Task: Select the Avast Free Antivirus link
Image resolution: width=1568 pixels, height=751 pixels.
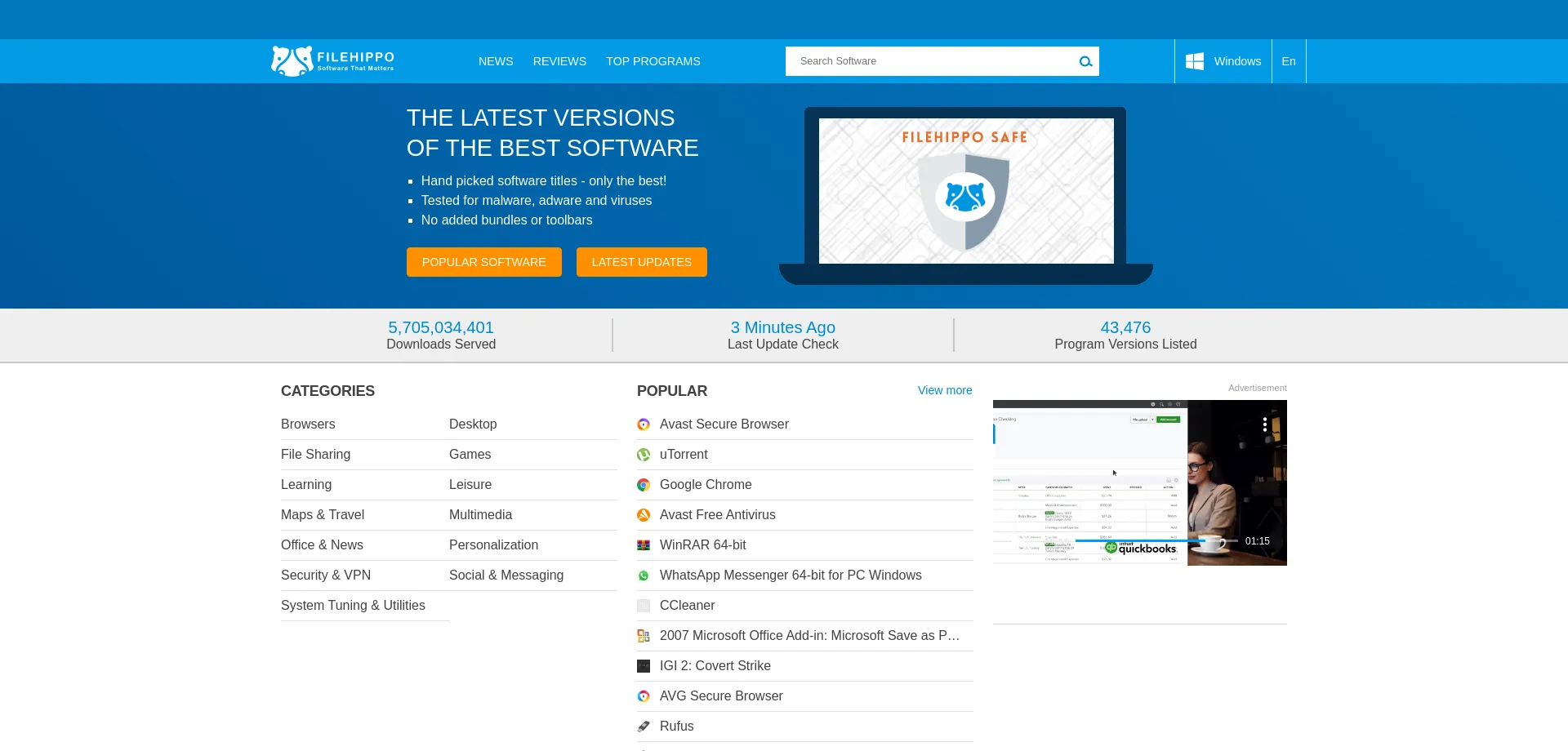Action: point(718,515)
